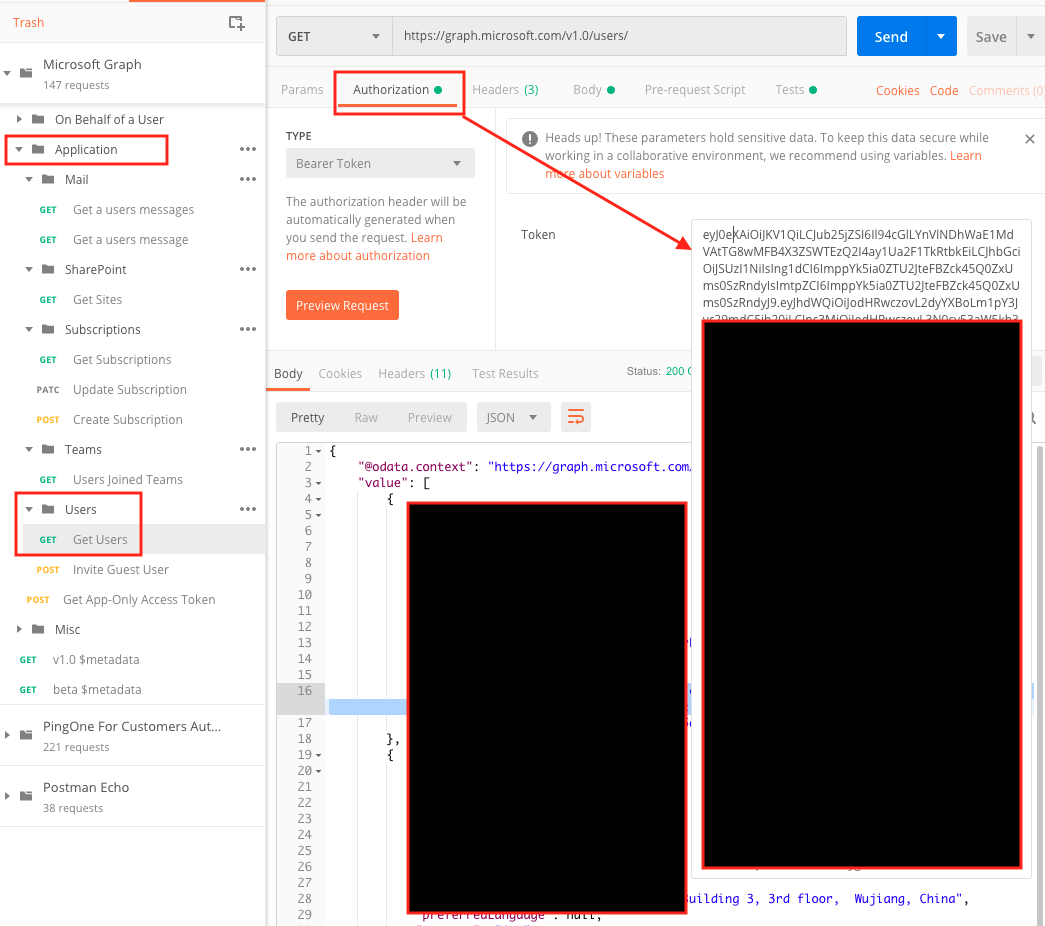Open the Teams folder options menu
This screenshot has height=926, width=1045.
point(248,449)
